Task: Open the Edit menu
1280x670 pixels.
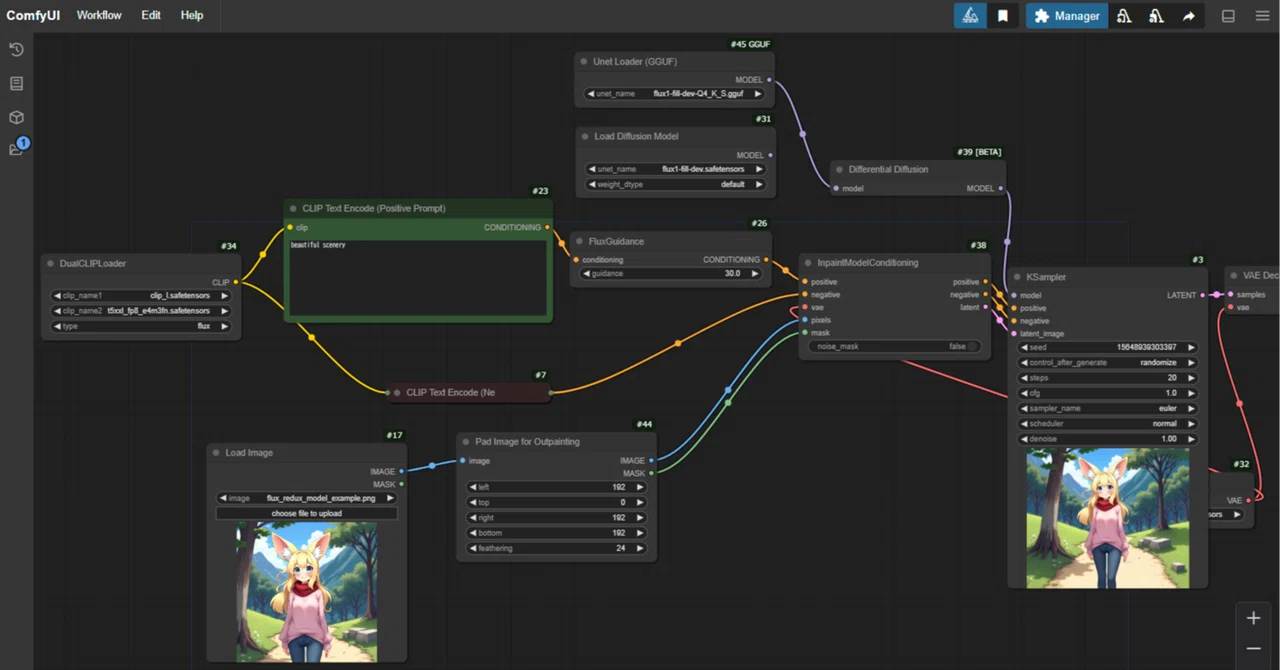Action: 151,15
